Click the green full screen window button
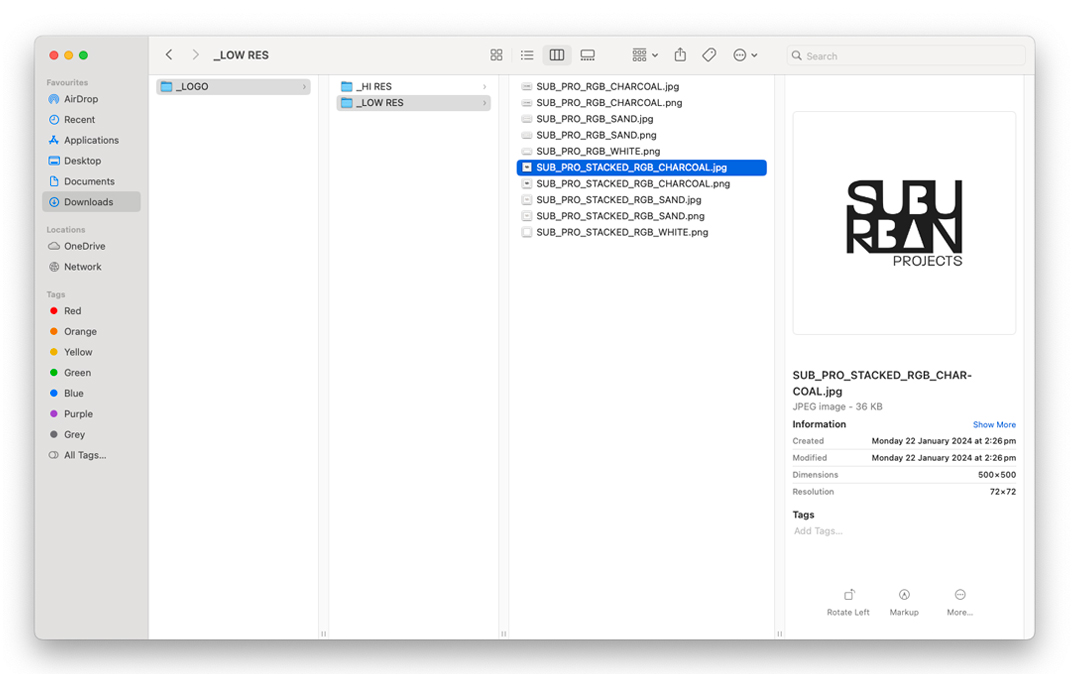The width and height of the screenshot is (1080, 674). click(x=83, y=55)
